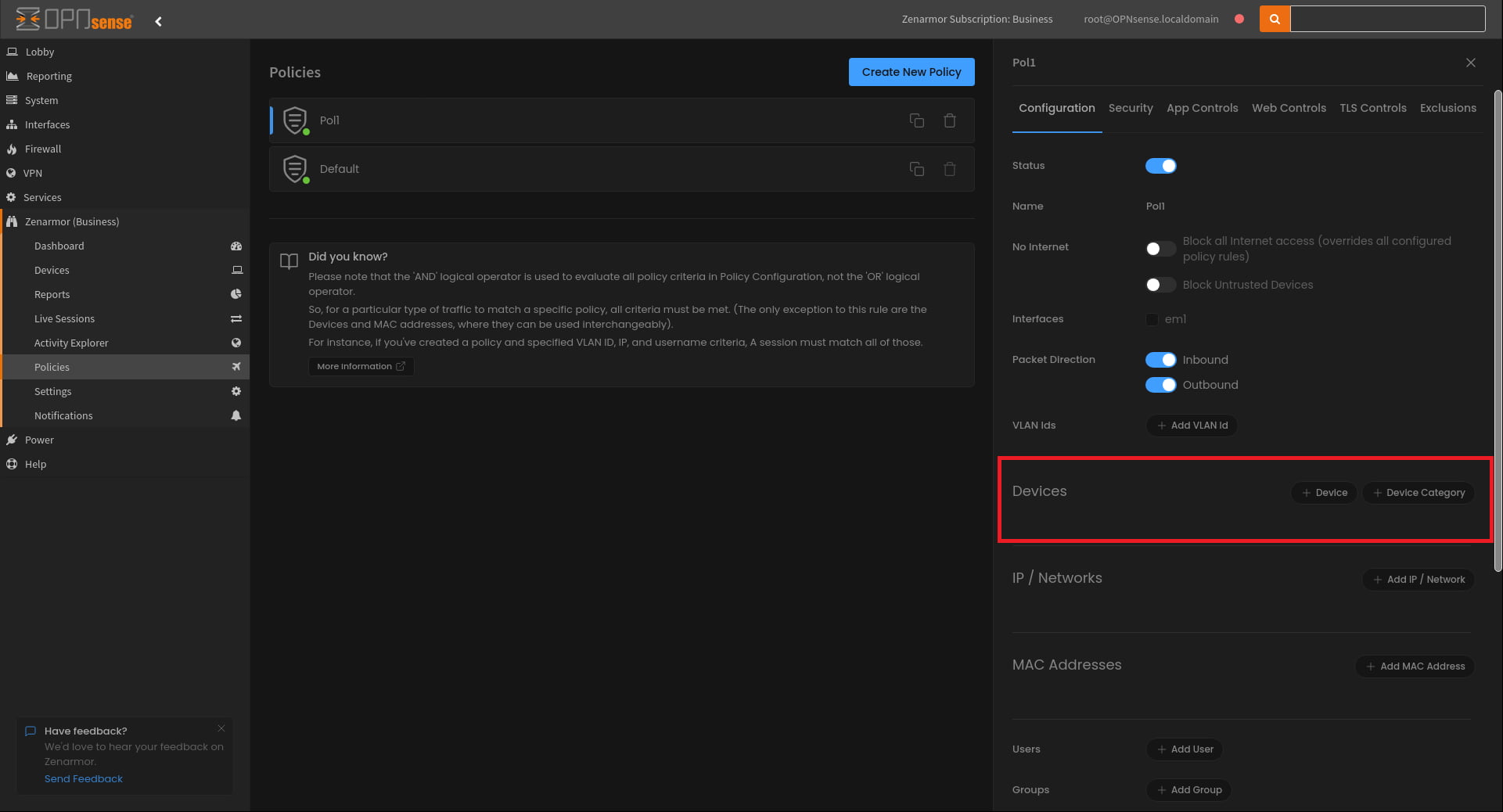Collapse the sidebar with the arrow icon
Screen dimensions: 1503x812
tap(159, 21)
